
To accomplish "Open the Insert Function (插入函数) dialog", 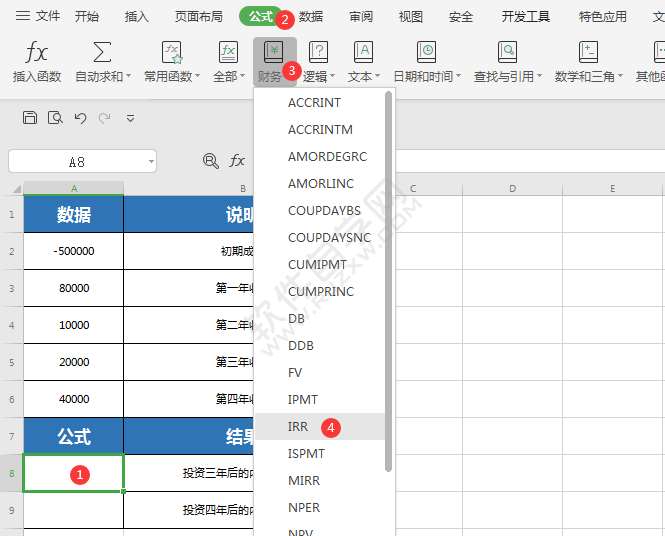I will [36, 62].
